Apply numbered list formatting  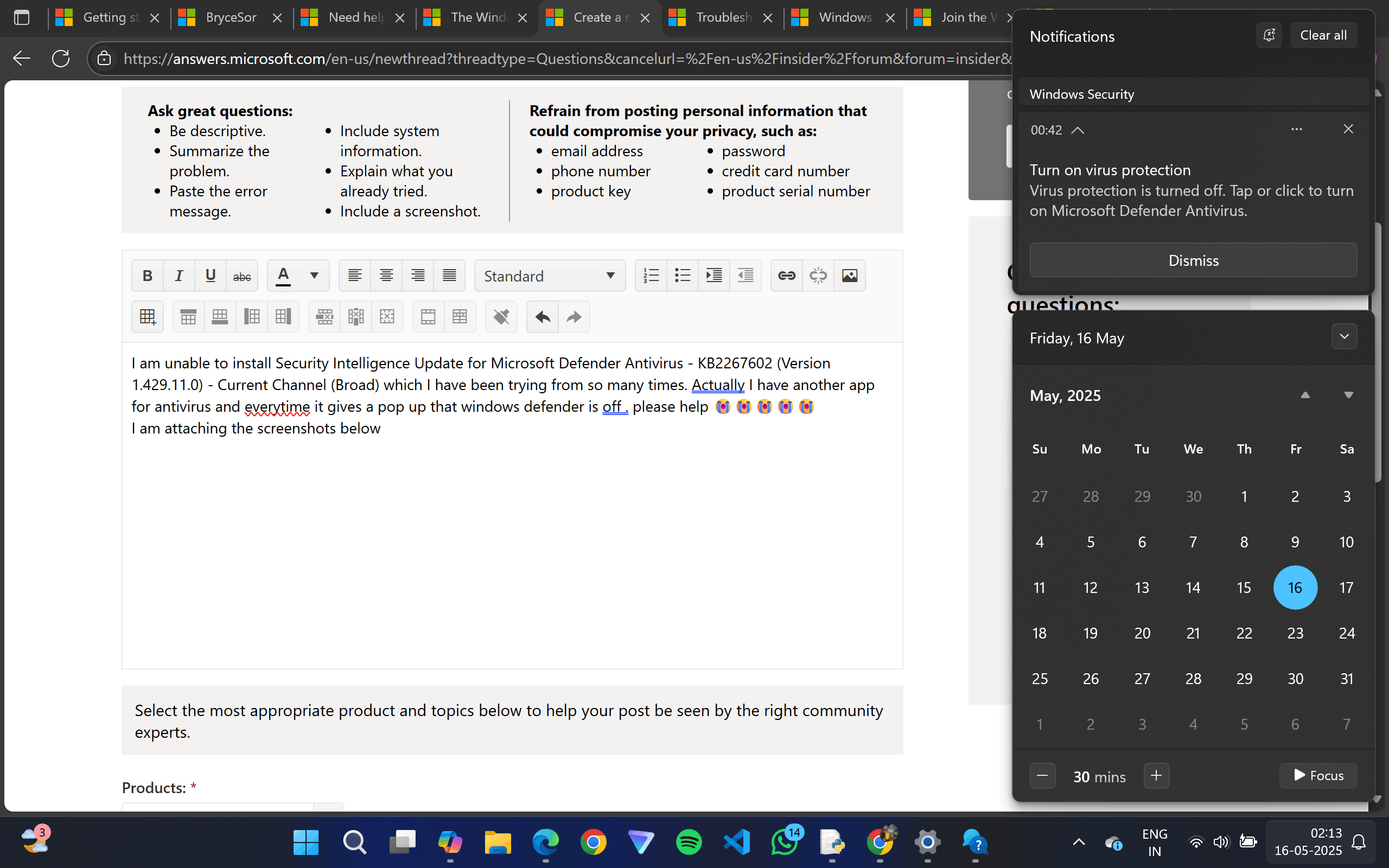[x=651, y=276]
